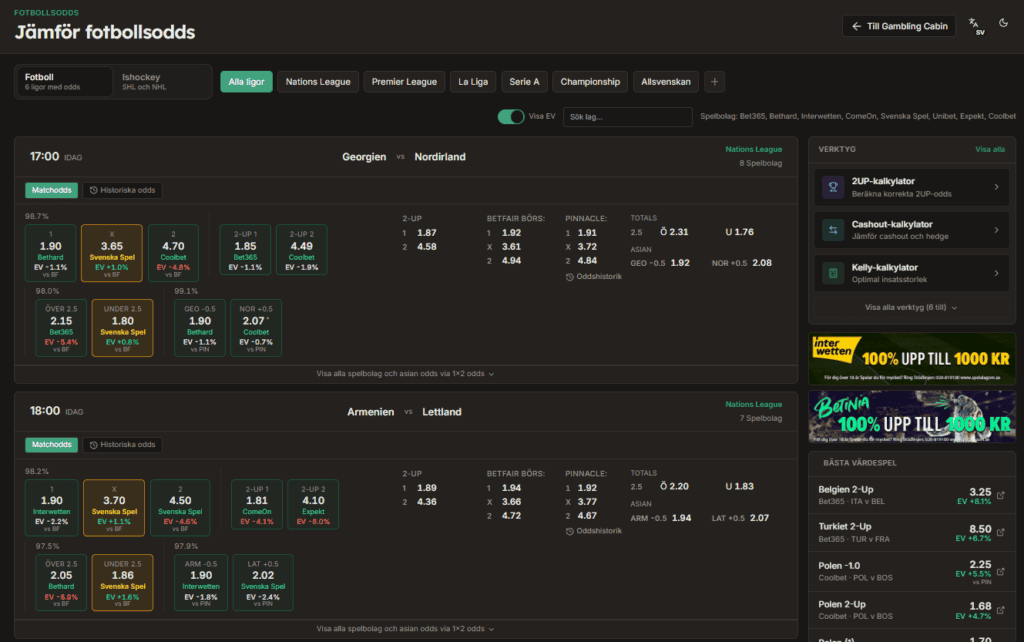Select the Fotboll sport tab
This screenshot has height=642, width=1024.
coord(64,82)
